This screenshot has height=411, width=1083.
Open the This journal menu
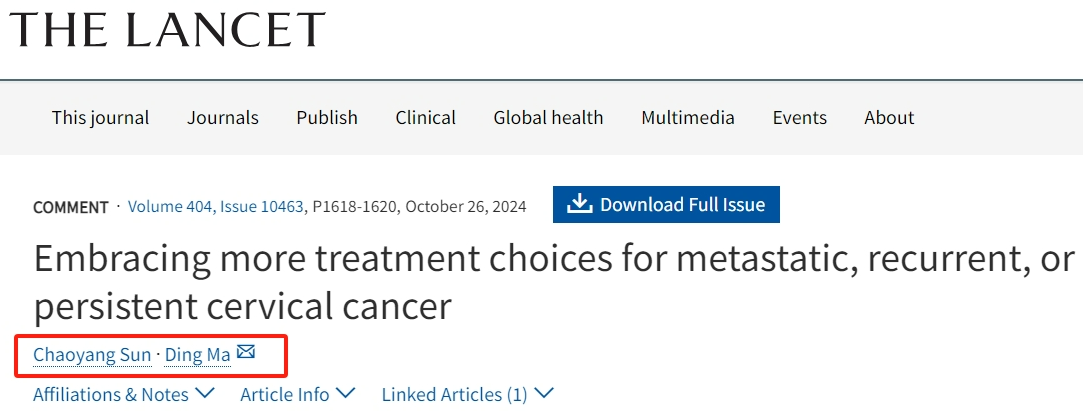(x=100, y=117)
